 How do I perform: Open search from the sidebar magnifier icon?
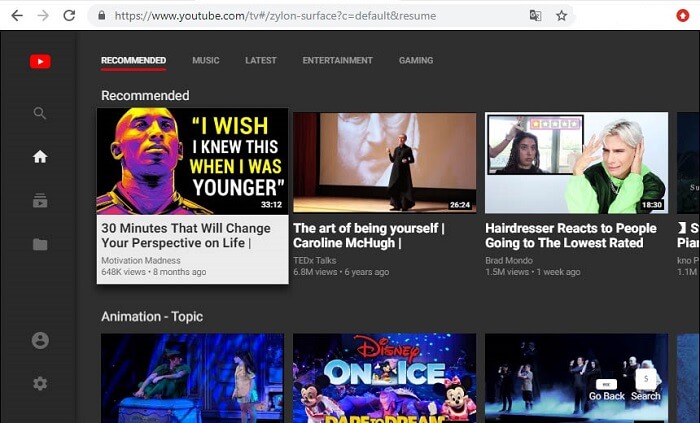40,113
